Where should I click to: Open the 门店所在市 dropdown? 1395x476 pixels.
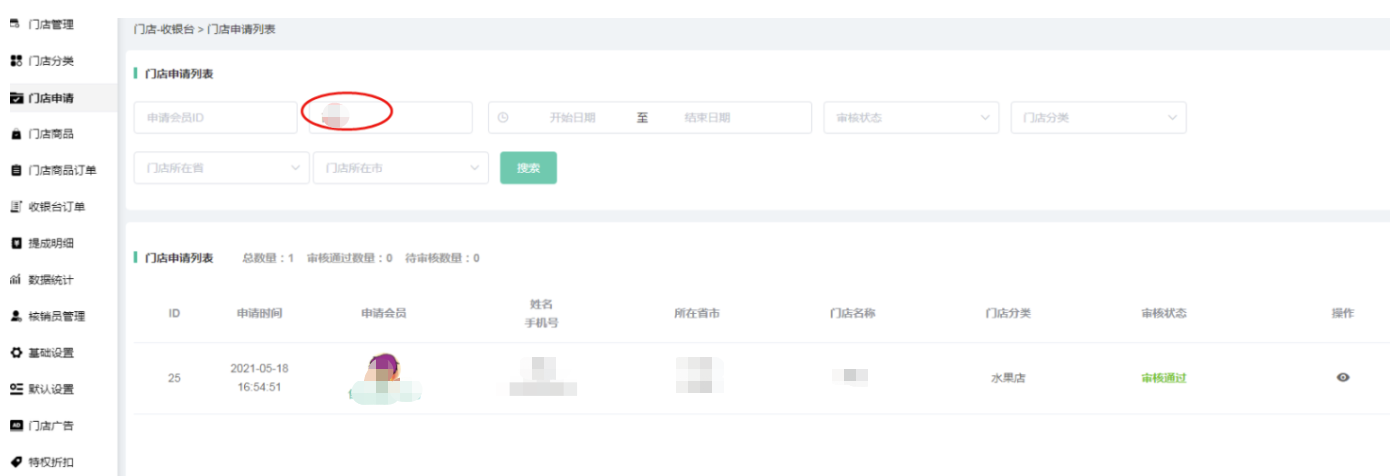tap(400, 168)
